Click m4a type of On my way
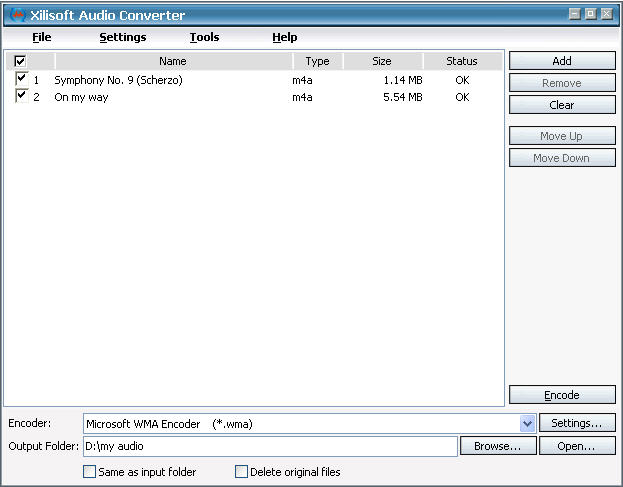This screenshot has height=487, width=623. click(x=302, y=97)
